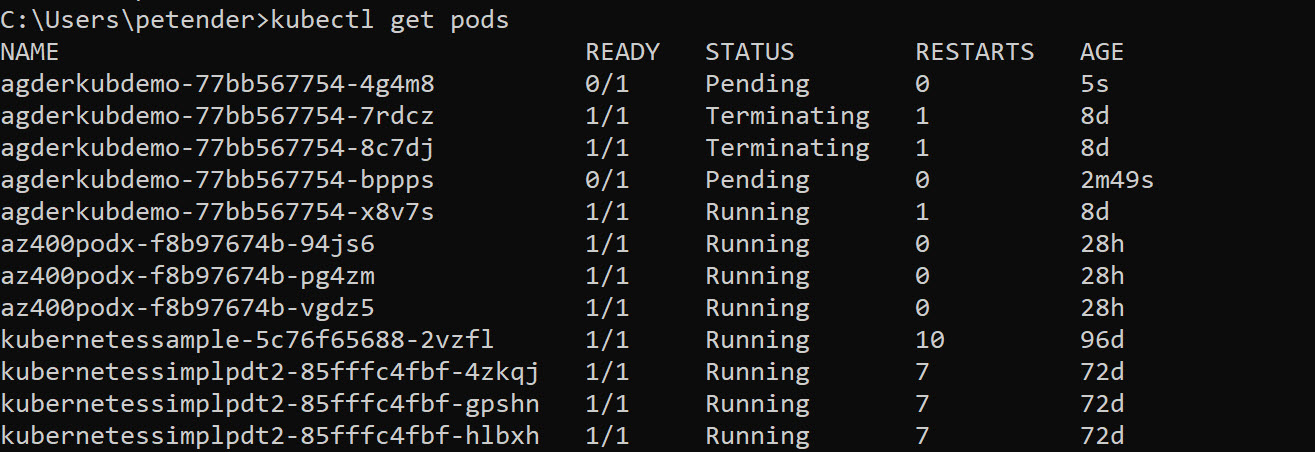Click the STATUS column header

749,52
